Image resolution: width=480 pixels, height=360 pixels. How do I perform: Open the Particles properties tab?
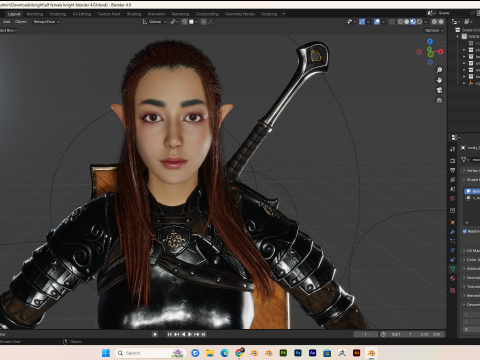452,241
